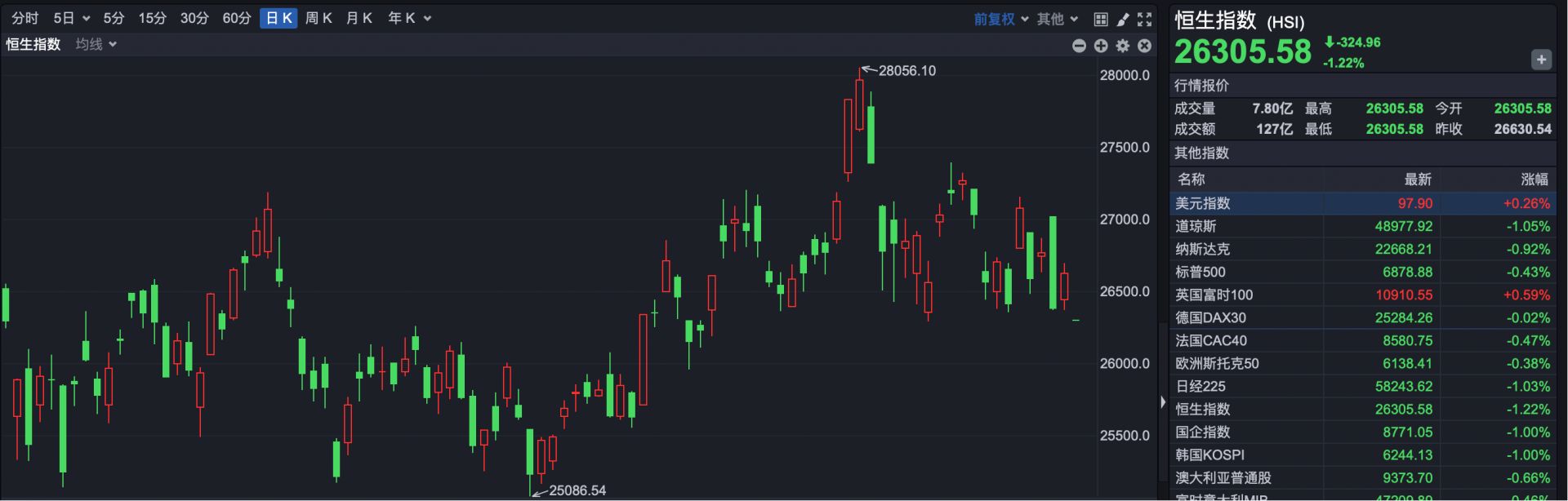1568x501 pixels.
Task: Expand the 前复权 adjustment dropdown
Action: tap(1000, 19)
